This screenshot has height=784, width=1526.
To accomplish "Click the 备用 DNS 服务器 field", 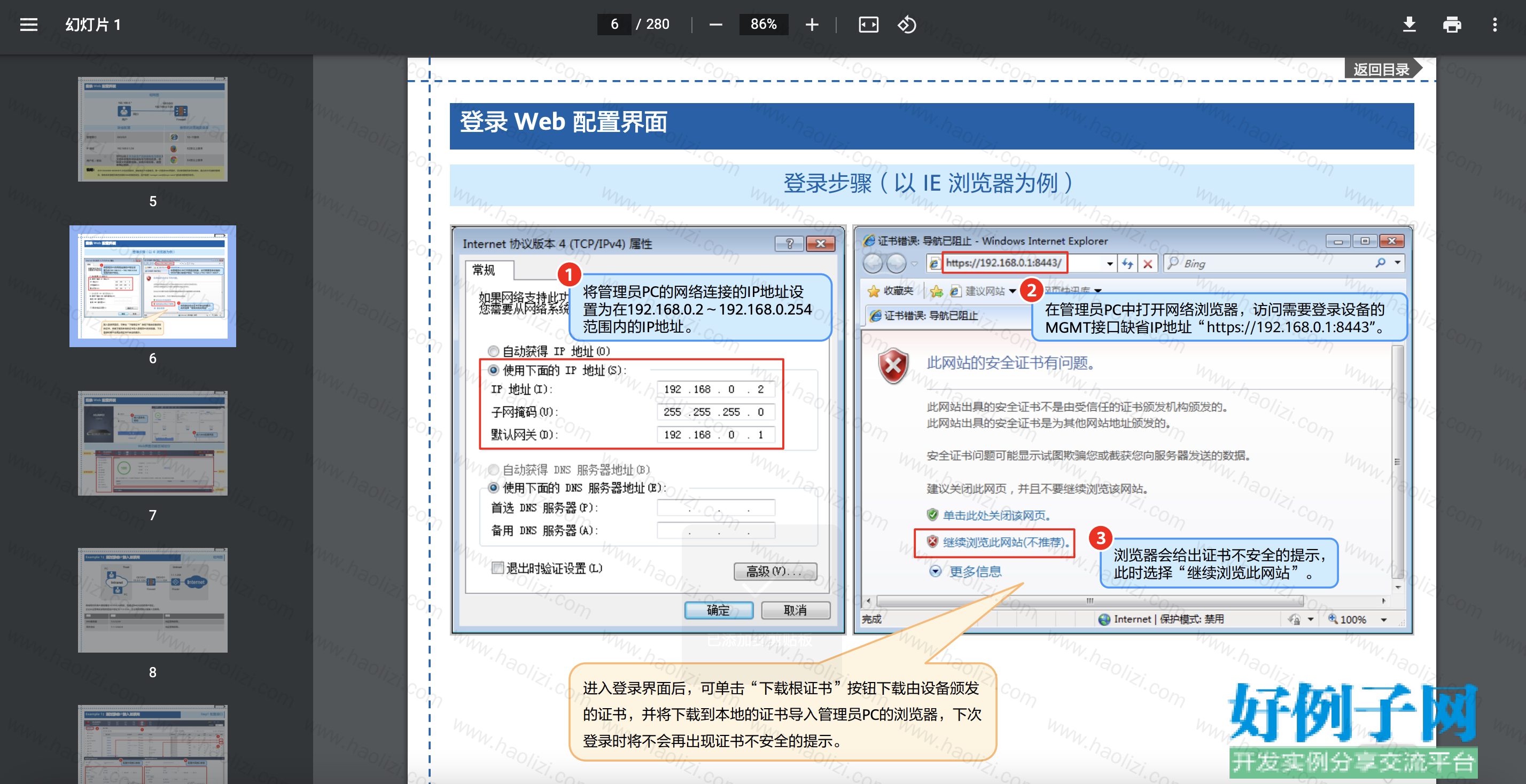I will point(715,530).
